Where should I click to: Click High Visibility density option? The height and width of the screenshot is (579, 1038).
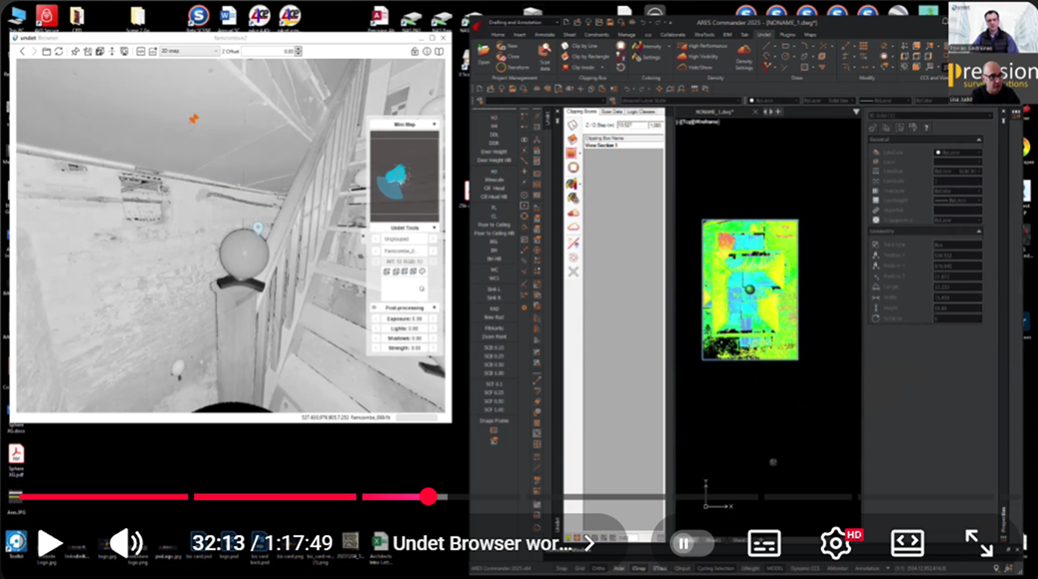(698, 57)
